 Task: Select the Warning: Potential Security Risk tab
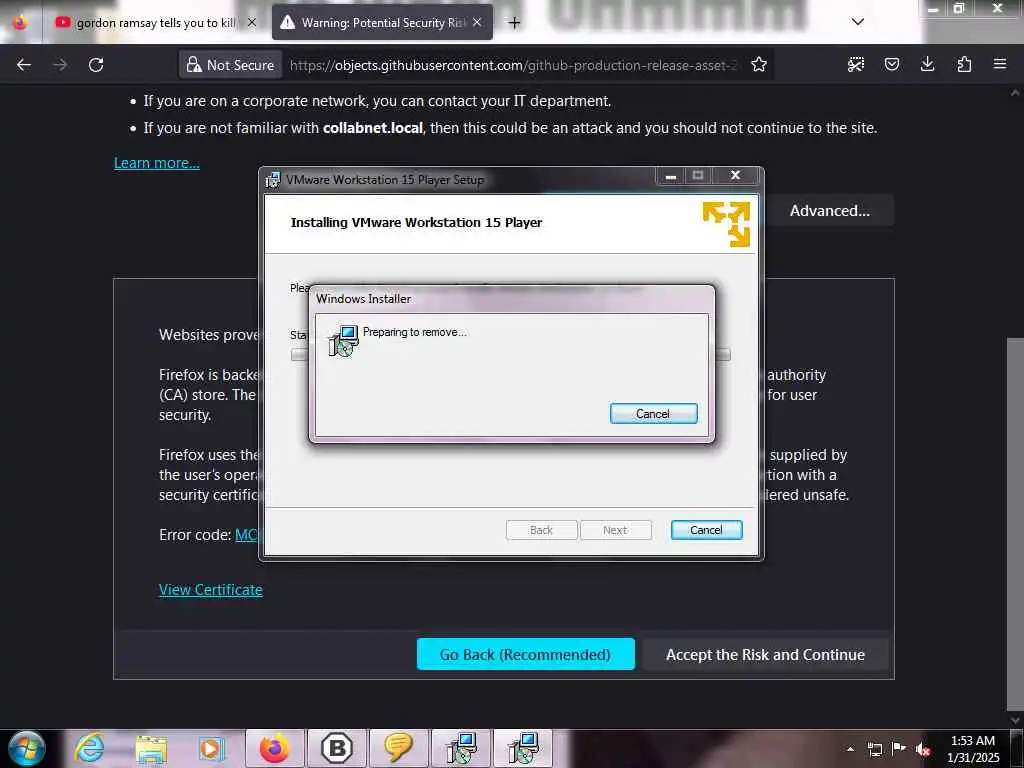383,23
